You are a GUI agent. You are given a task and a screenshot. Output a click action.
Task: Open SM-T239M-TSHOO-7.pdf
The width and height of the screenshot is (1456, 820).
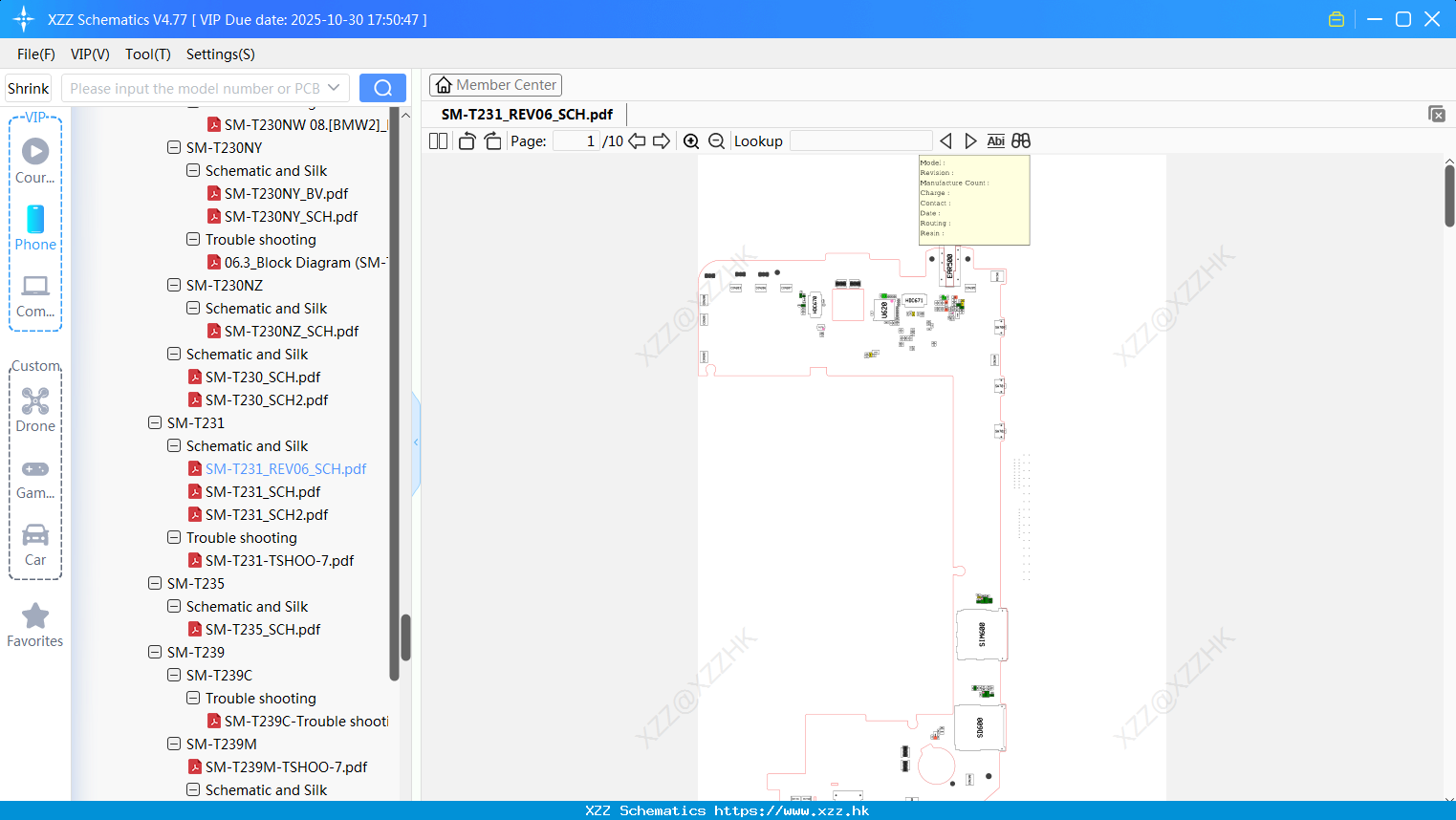click(x=286, y=766)
